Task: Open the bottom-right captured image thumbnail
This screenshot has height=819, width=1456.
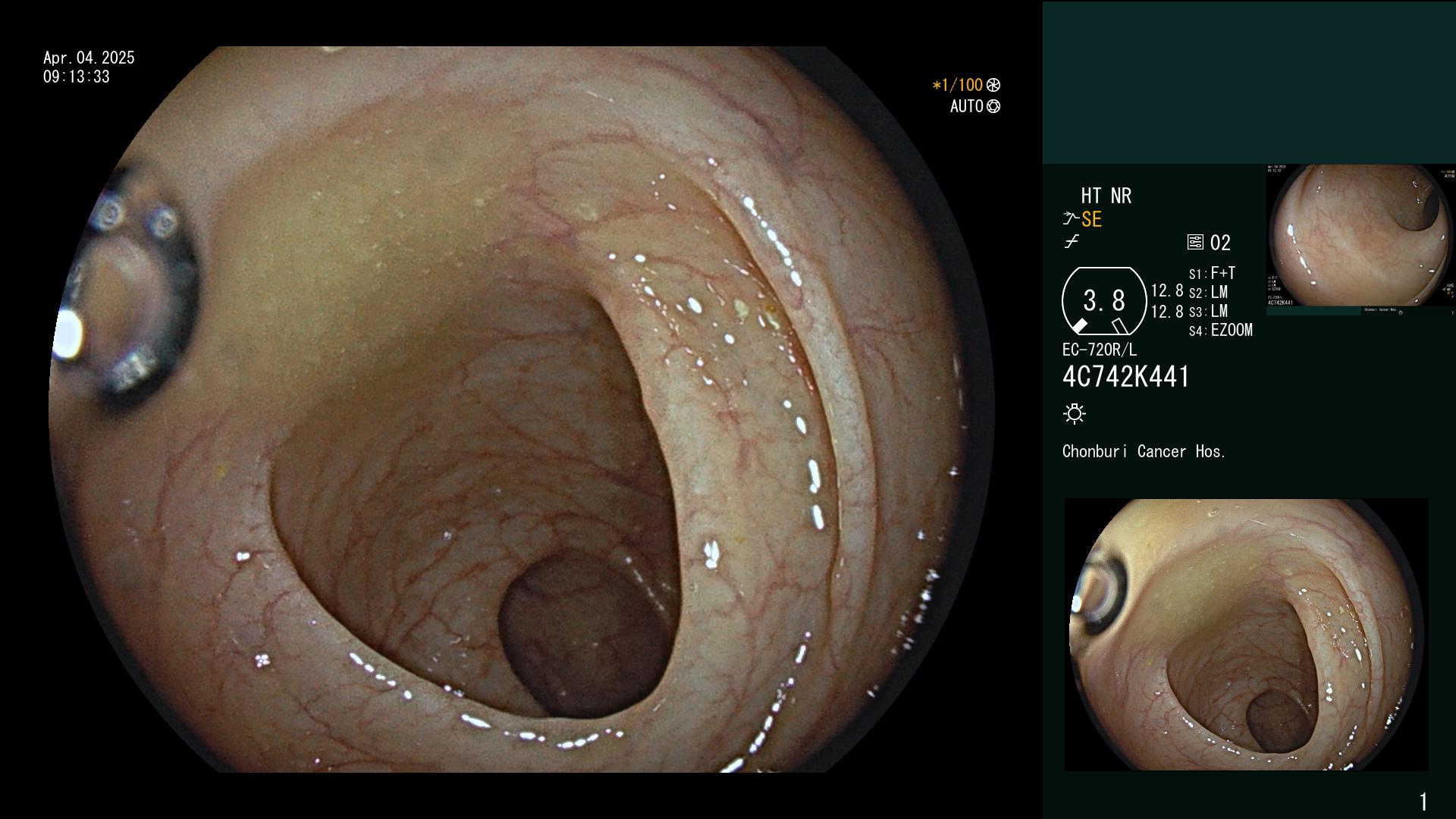Action: click(1246, 635)
